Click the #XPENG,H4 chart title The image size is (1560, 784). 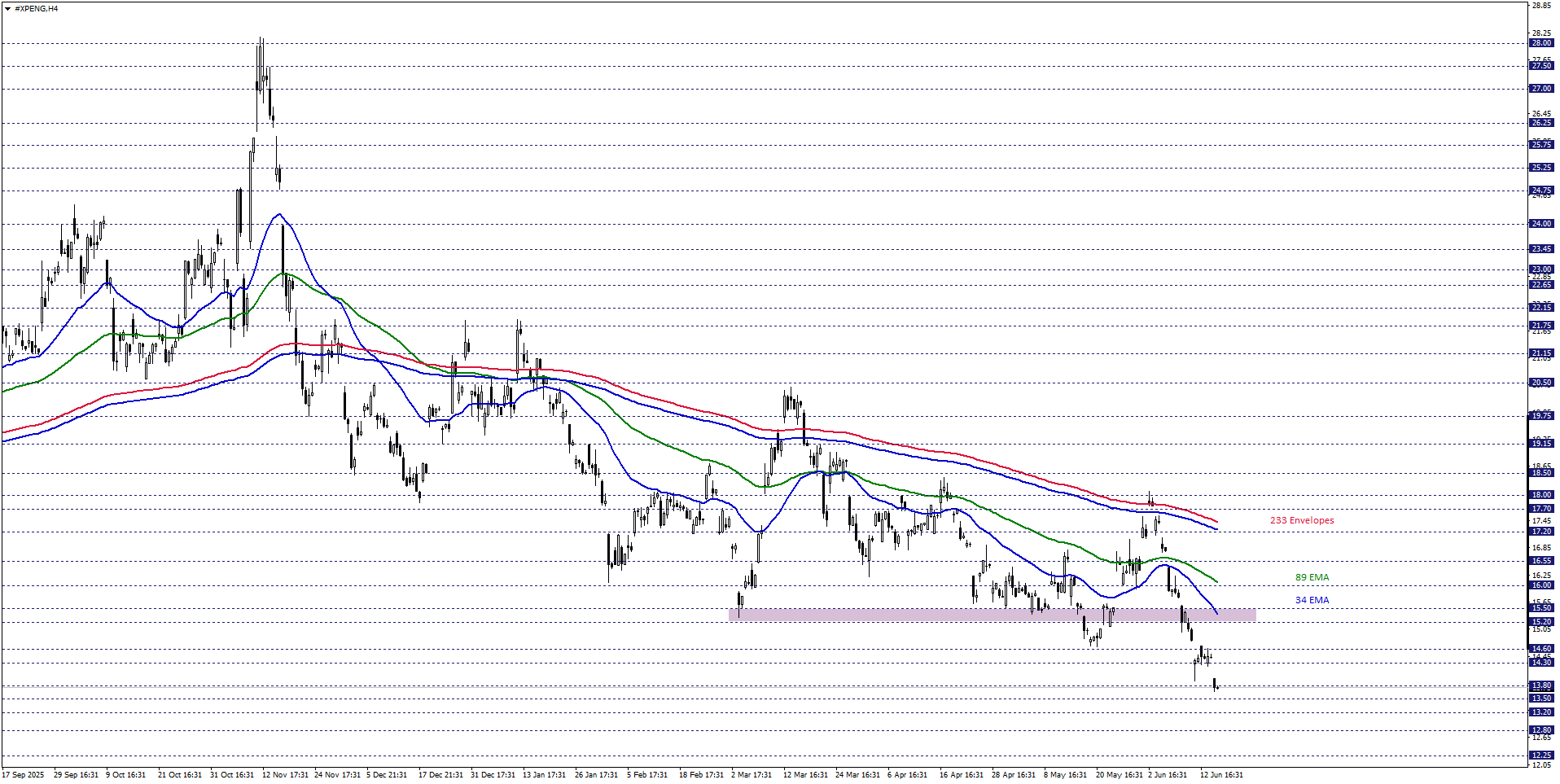click(36, 8)
